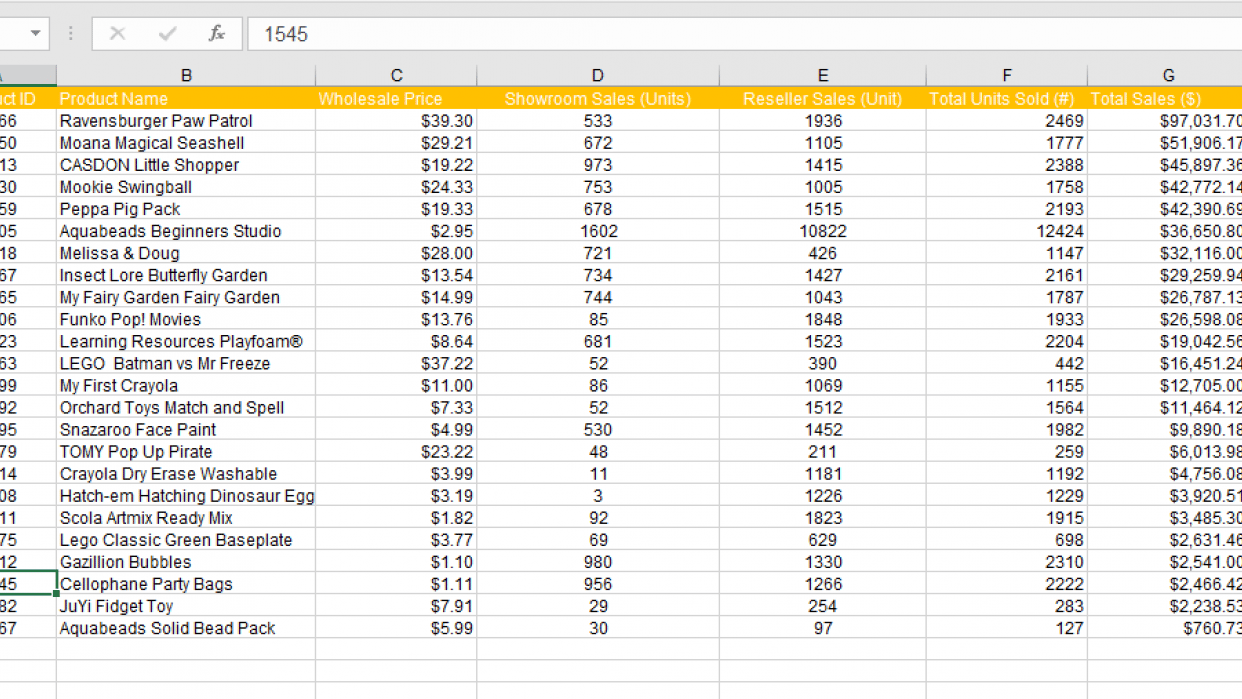Select the "Showroom Sales (Units)" header cell
1242x699 pixels.
coord(598,99)
